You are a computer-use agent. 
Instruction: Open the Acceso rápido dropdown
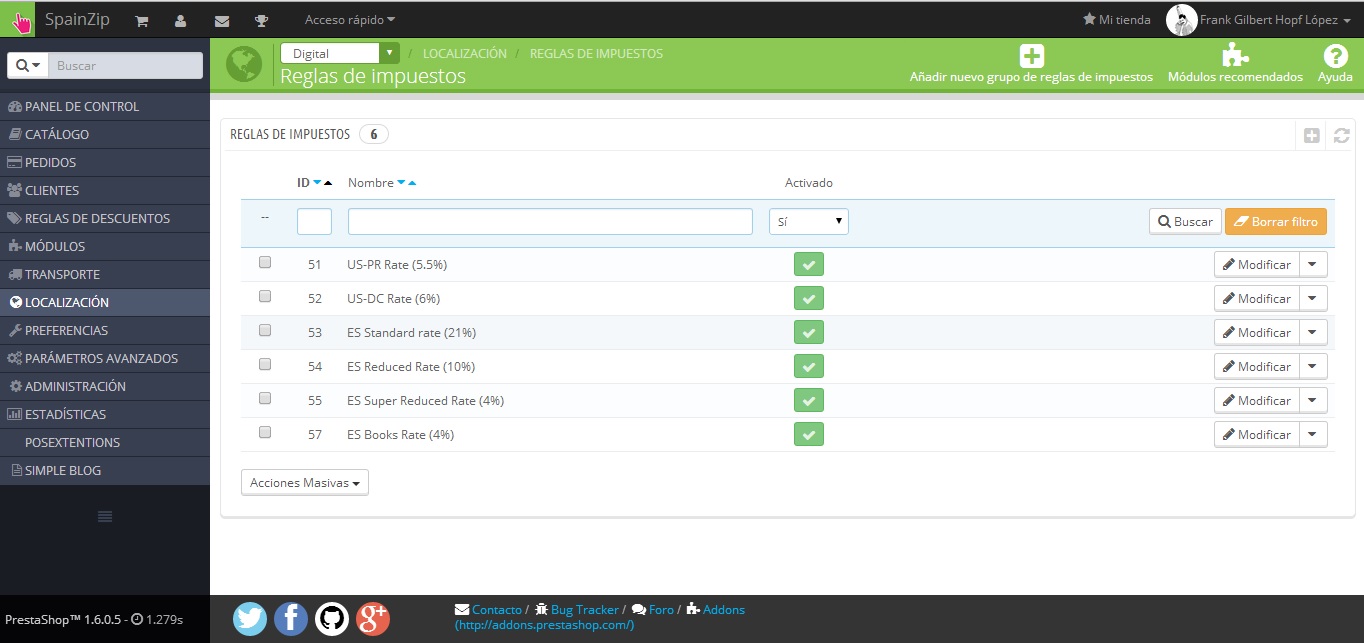[x=349, y=20]
